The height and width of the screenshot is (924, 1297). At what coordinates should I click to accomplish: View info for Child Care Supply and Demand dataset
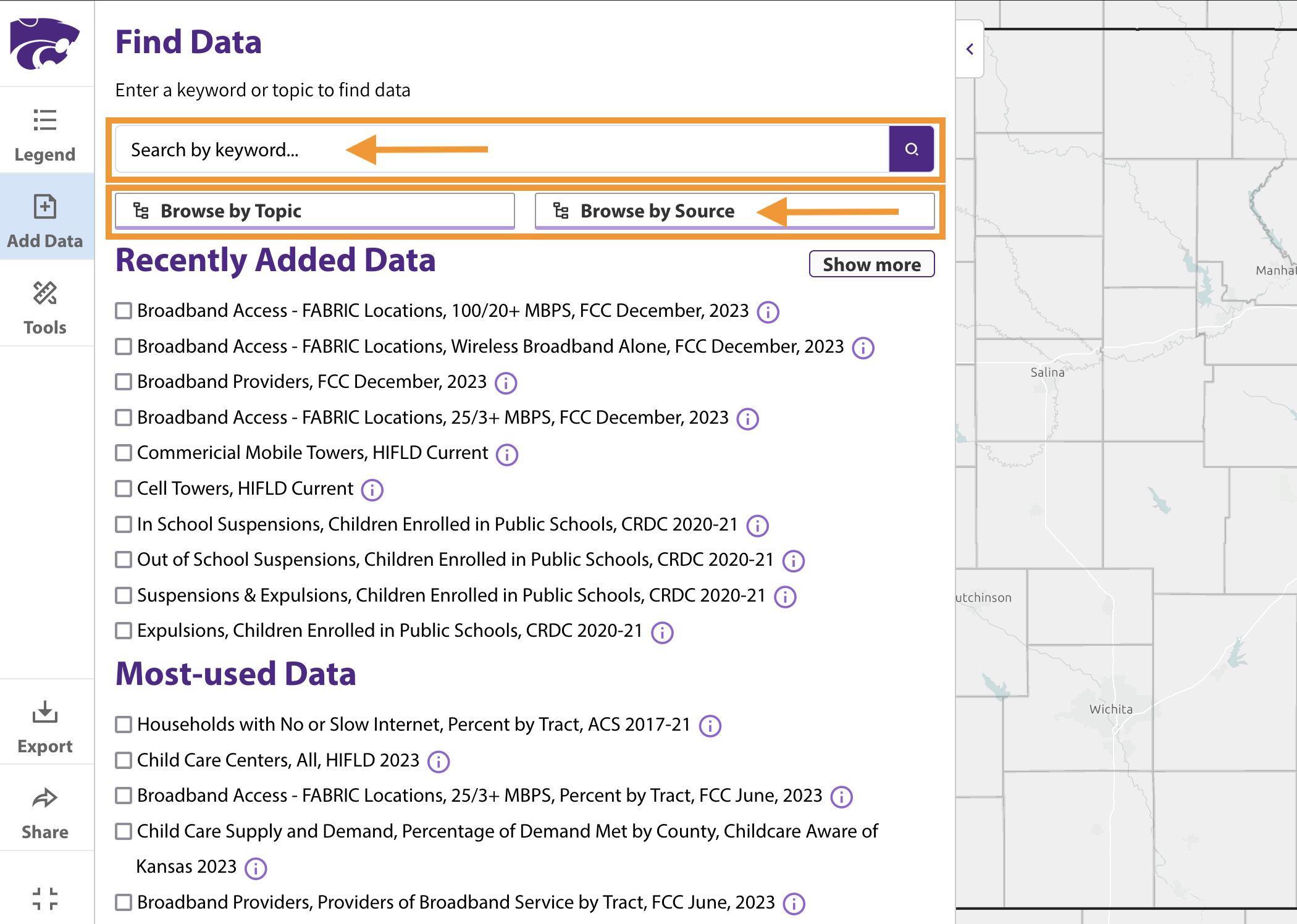(x=255, y=868)
